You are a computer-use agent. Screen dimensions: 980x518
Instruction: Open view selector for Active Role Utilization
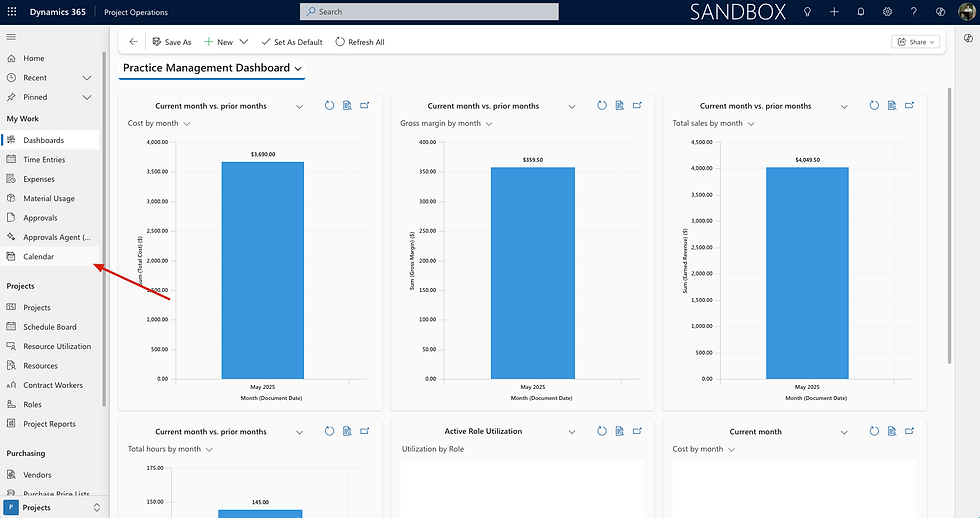coord(572,432)
